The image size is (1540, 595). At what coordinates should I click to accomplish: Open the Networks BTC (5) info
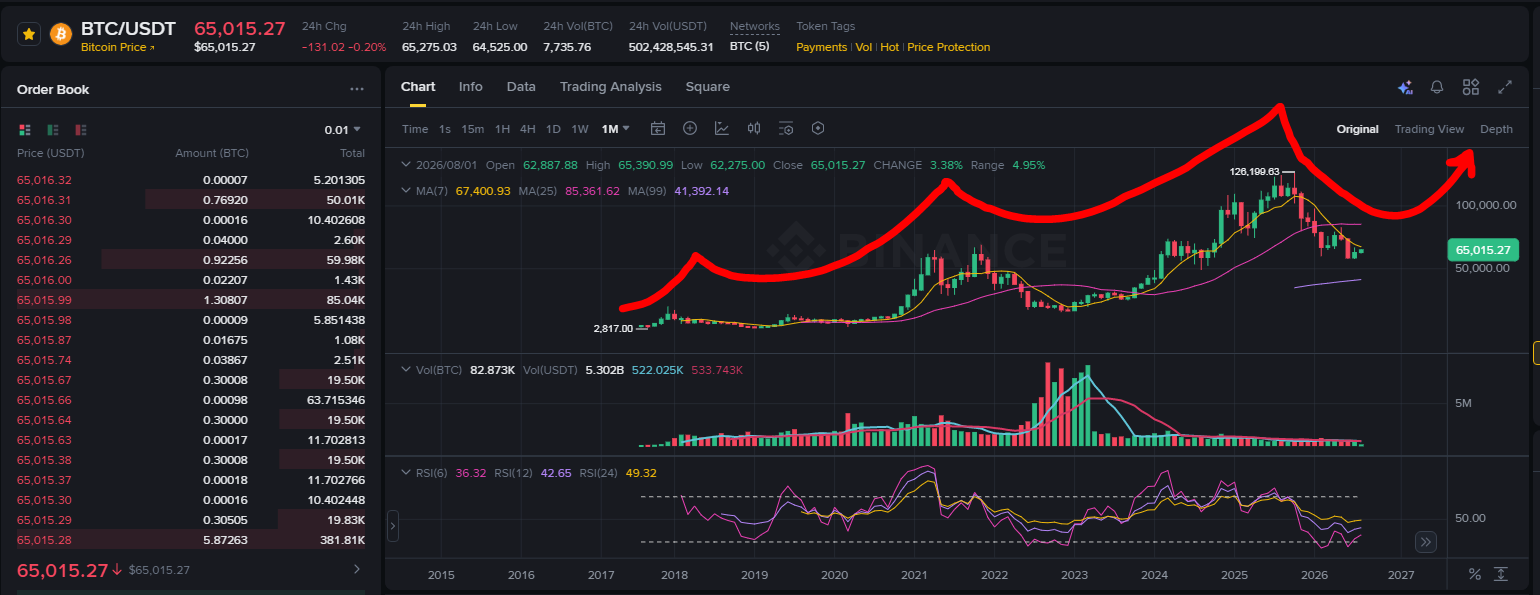tap(750, 47)
